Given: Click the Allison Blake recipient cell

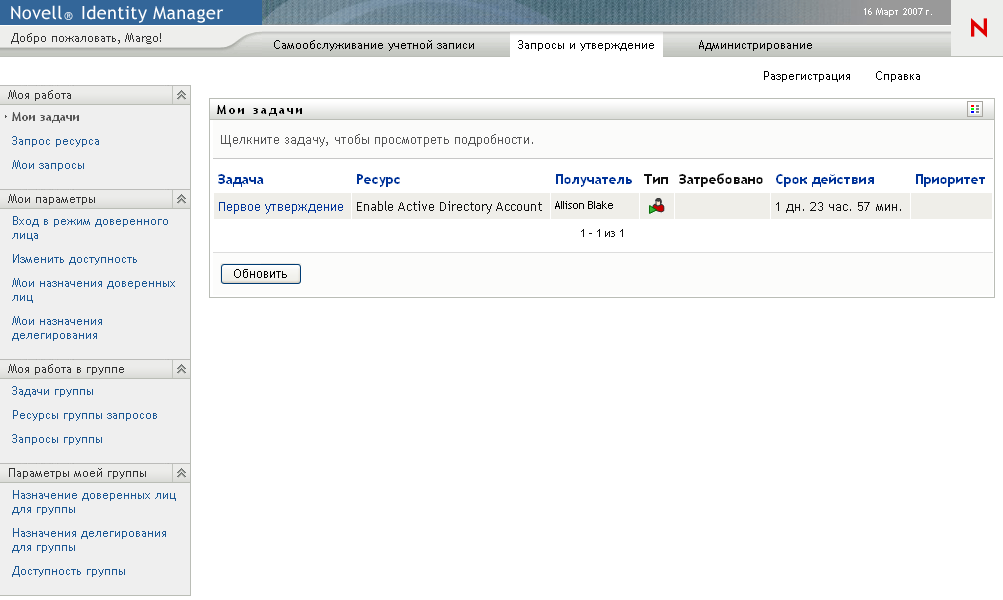Looking at the screenshot, I should tap(594, 206).
